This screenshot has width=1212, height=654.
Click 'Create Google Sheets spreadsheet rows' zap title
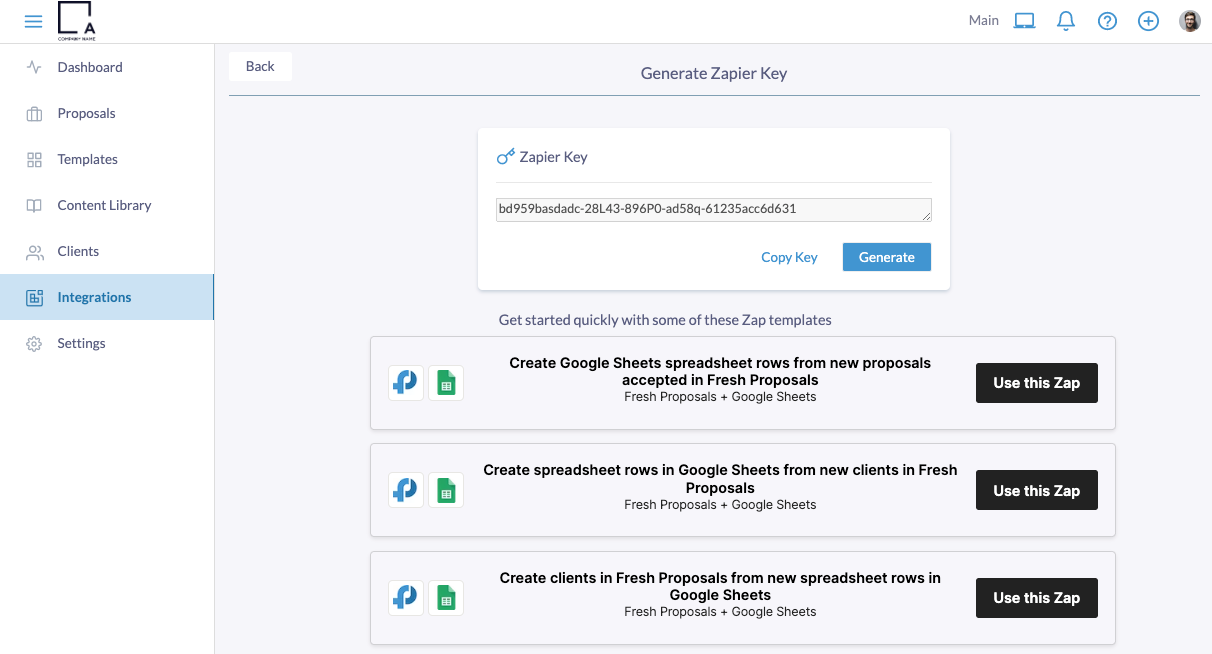(720, 371)
